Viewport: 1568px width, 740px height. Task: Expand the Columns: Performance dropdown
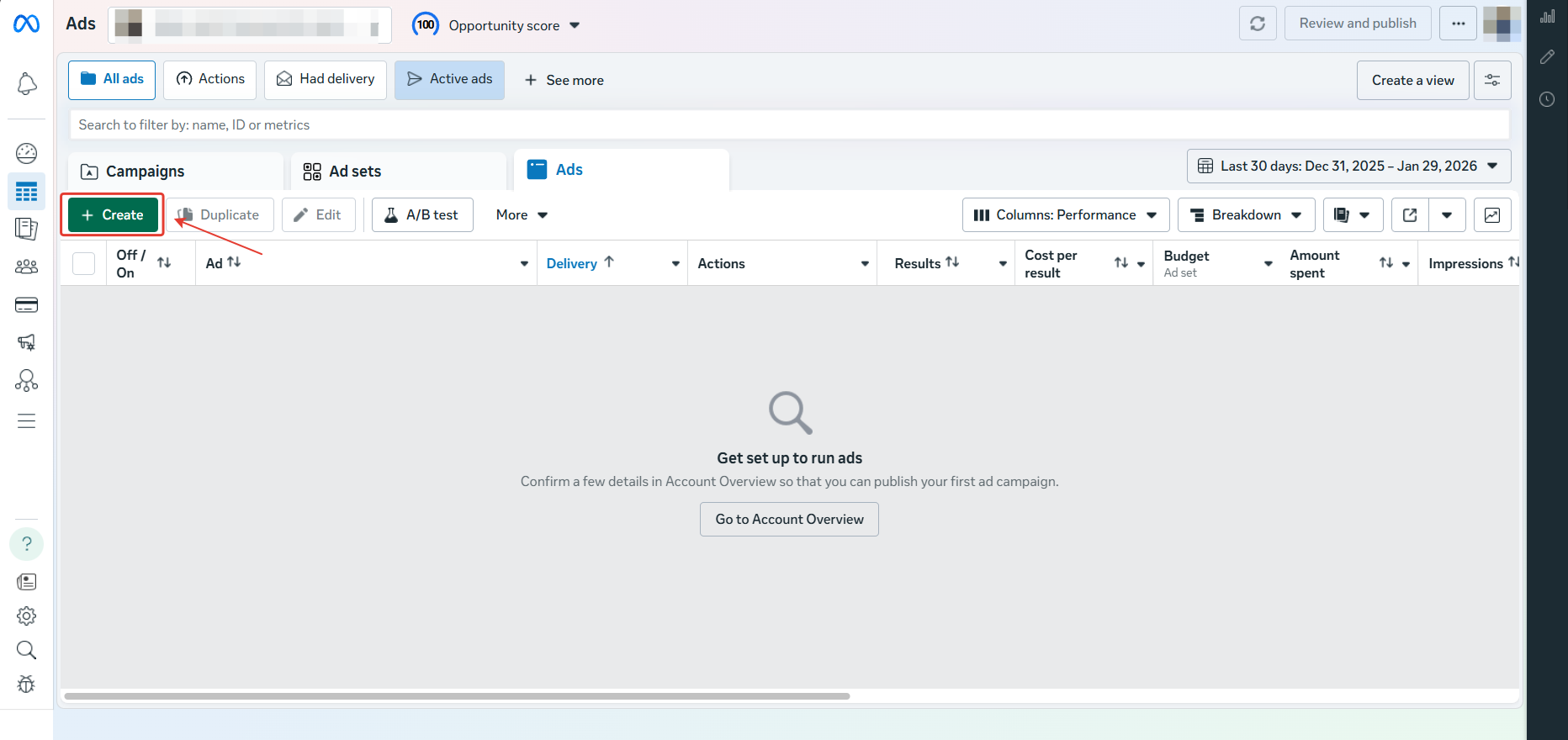pyautogui.click(x=1065, y=215)
